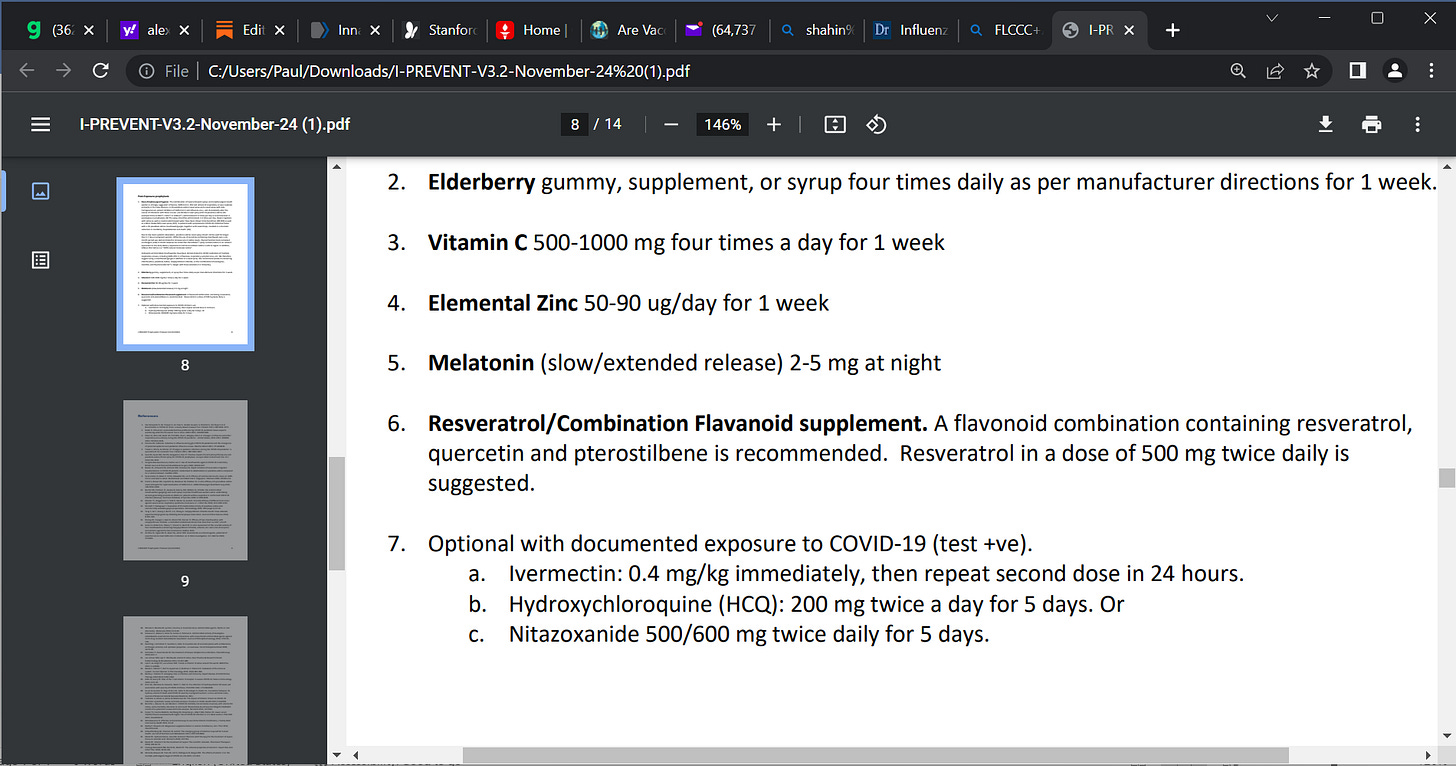The width and height of the screenshot is (1456, 766).
Task: Download the PDF with the download icon
Action: point(1325,124)
